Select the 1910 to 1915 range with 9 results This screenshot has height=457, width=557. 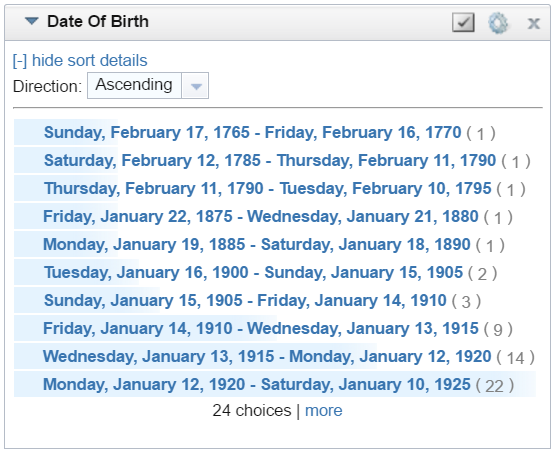coord(261,328)
